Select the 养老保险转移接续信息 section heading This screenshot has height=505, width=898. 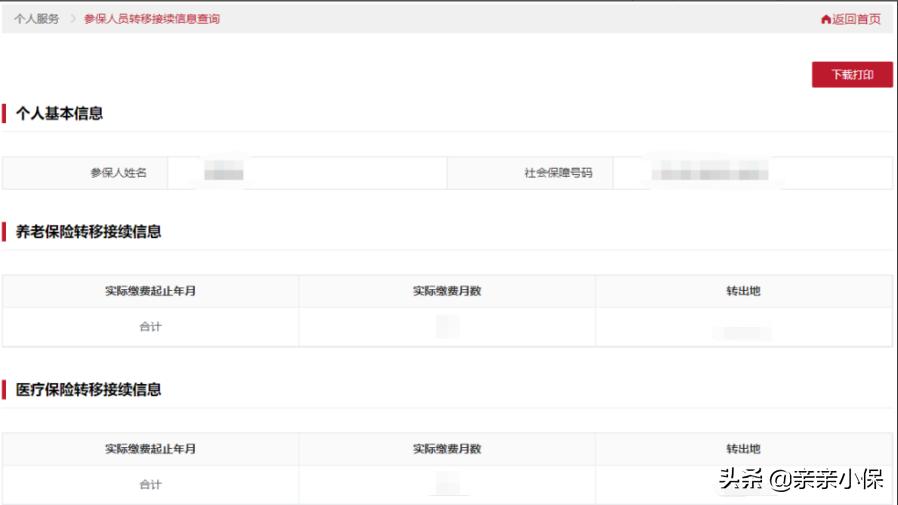pos(89,232)
